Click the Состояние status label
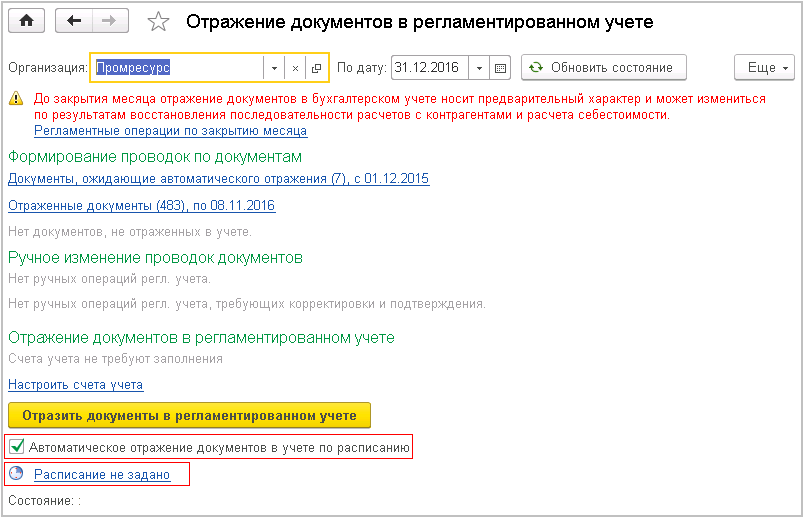The width and height of the screenshot is (804, 521). click(x=44, y=500)
